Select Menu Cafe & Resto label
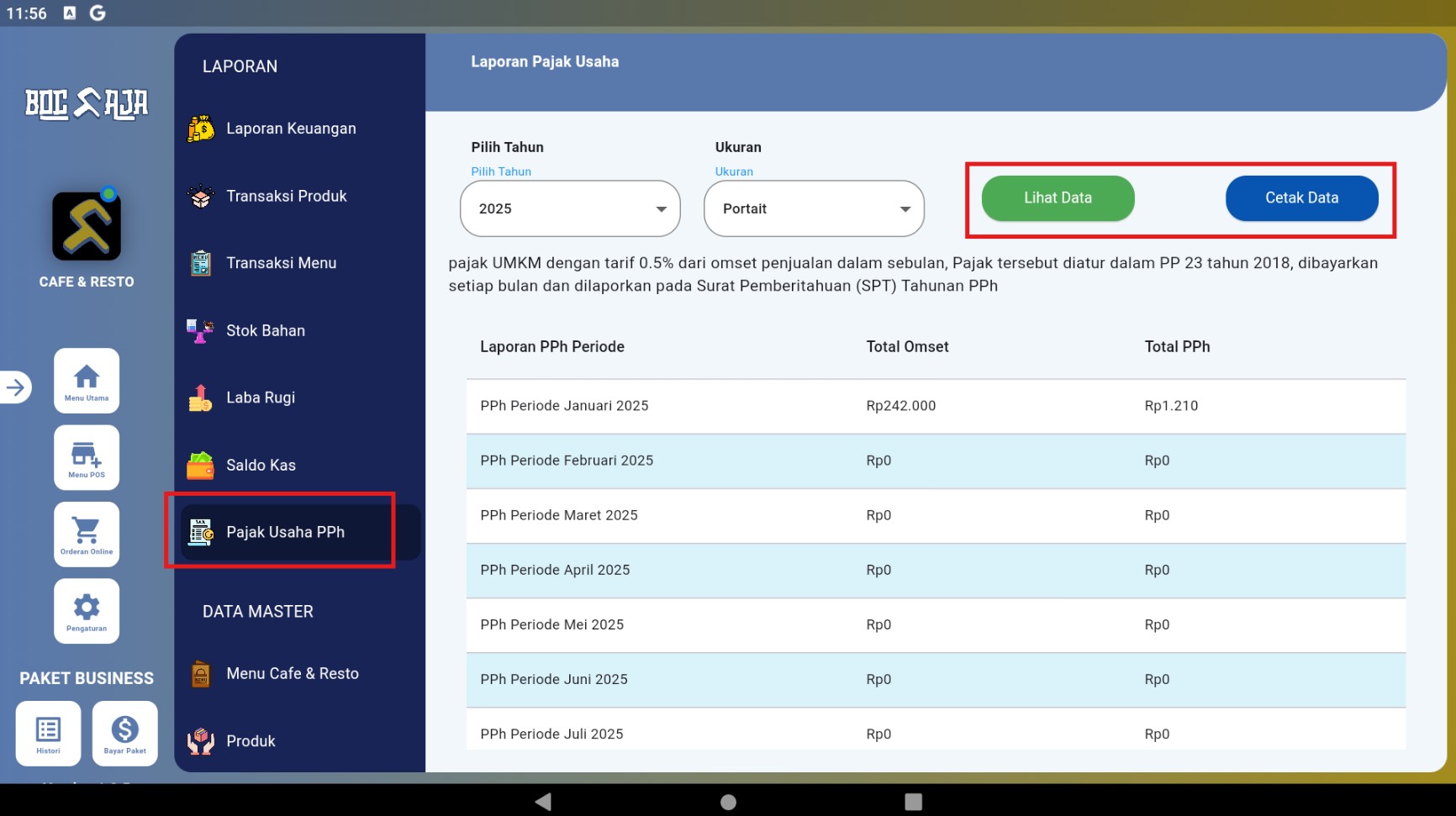This screenshot has width=1456, height=816. (x=293, y=674)
